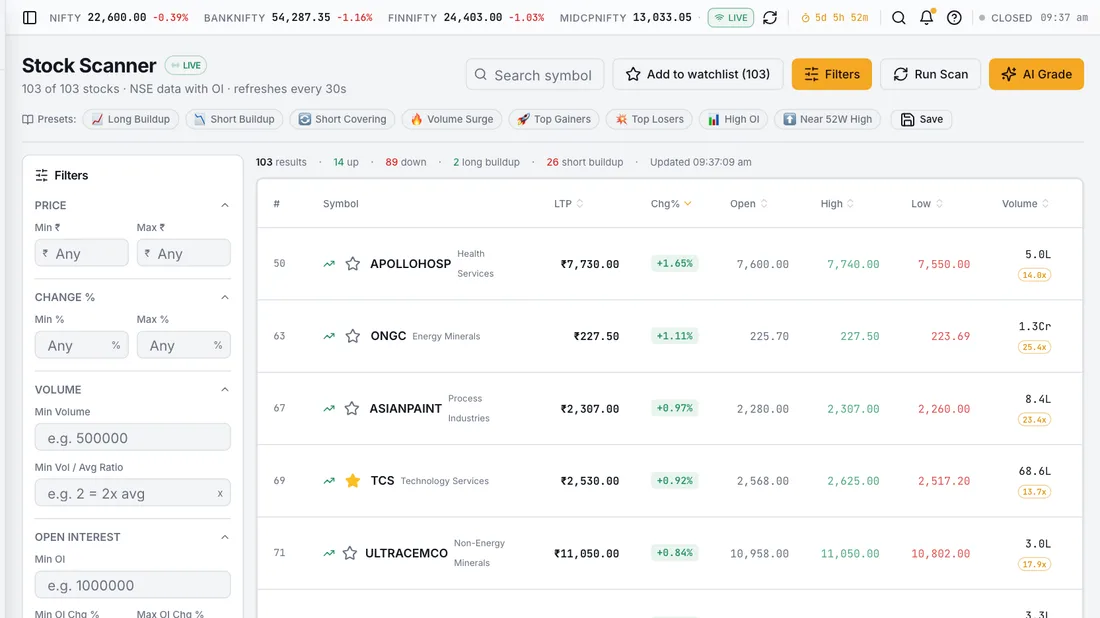The image size is (1100, 618).
Task: Click the Run Scan button
Action: click(x=931, y=74)
